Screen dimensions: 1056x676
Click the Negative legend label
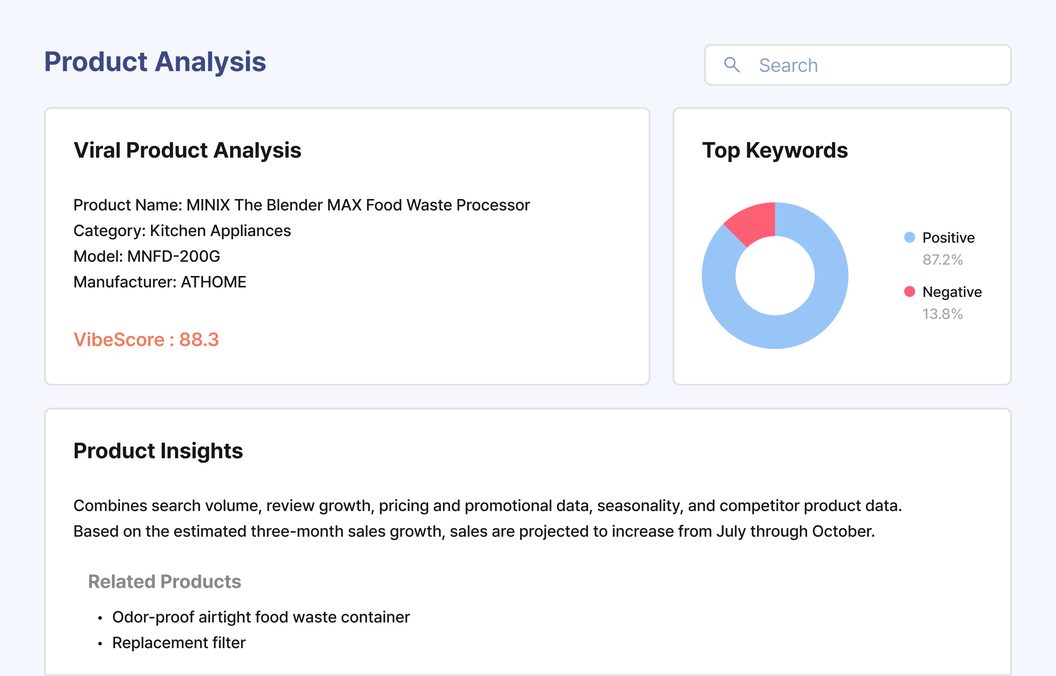(952, 292)
